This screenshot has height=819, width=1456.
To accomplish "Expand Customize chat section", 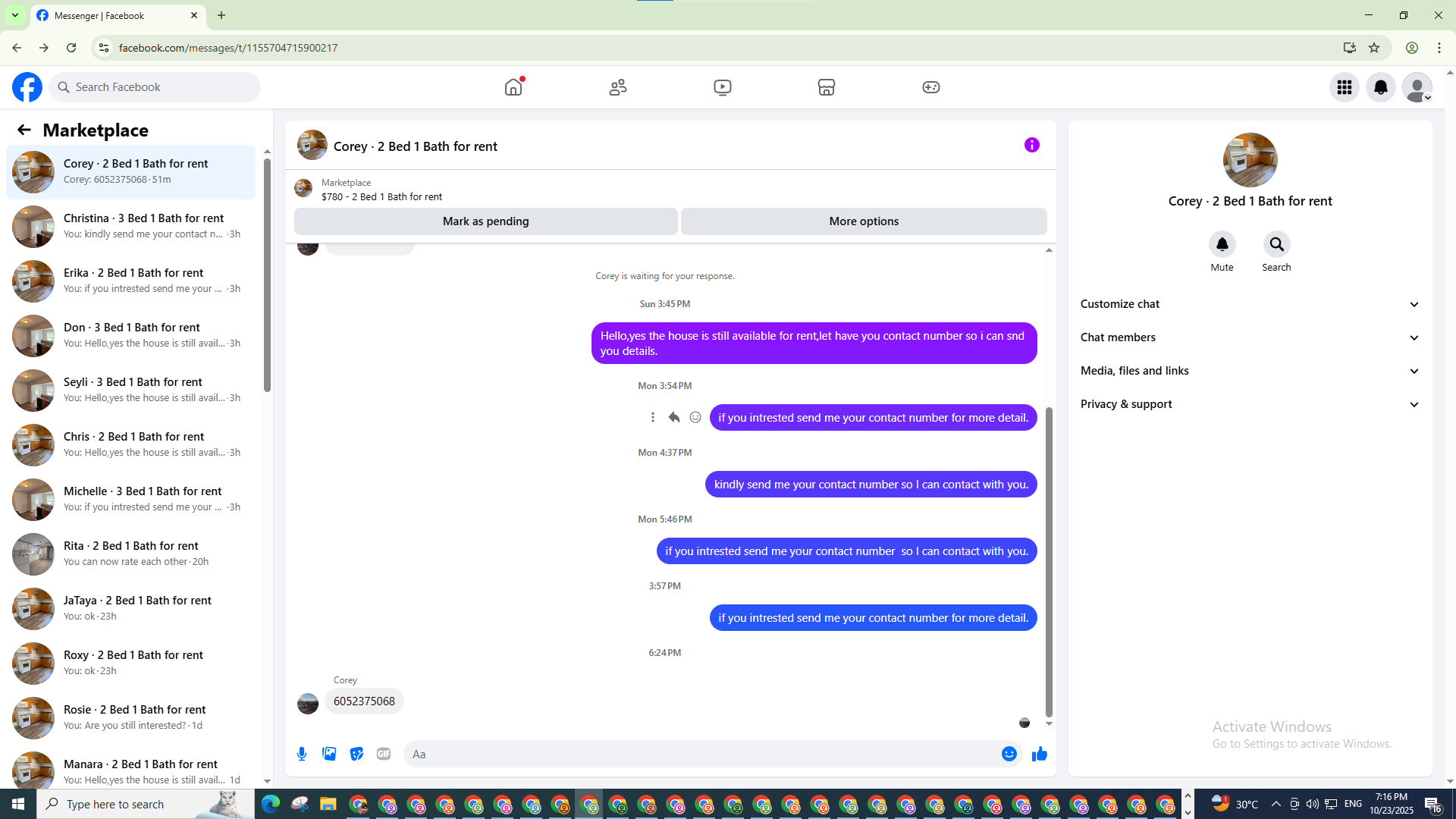I will point(1249,304).
